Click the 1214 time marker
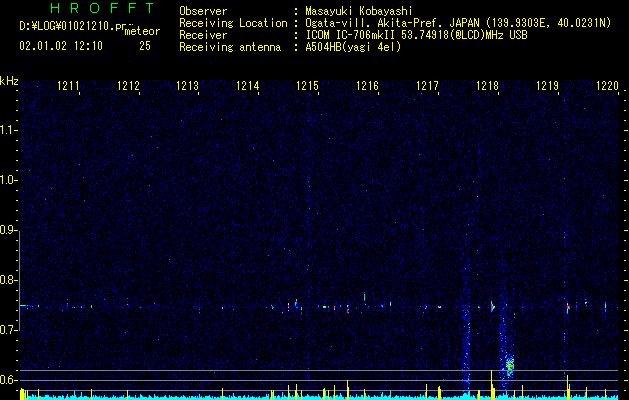Image resolution: width=629 pixels, height=400 pixels. 248,85
